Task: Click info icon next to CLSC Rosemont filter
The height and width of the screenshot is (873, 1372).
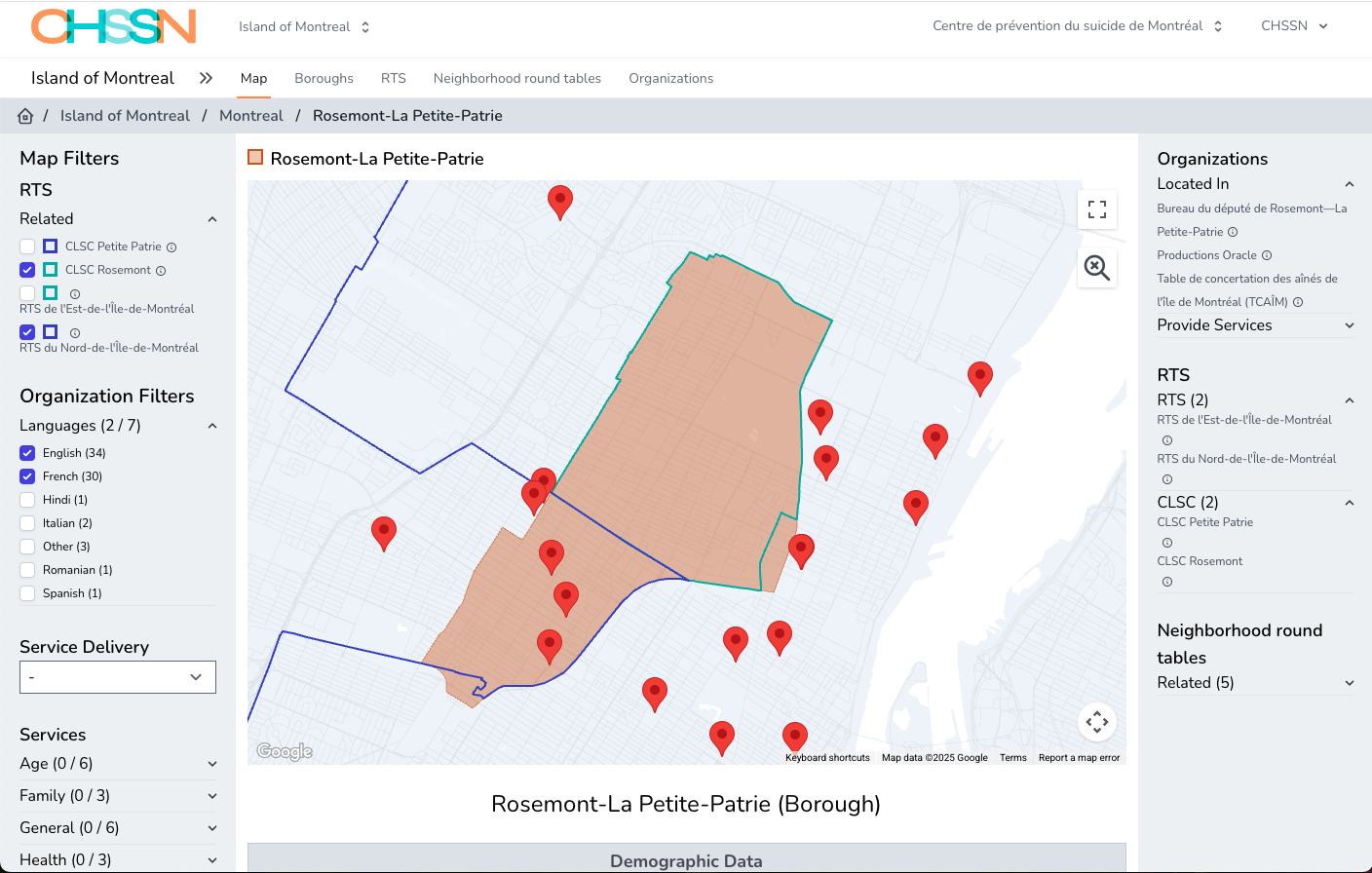Action: [161, 271]
